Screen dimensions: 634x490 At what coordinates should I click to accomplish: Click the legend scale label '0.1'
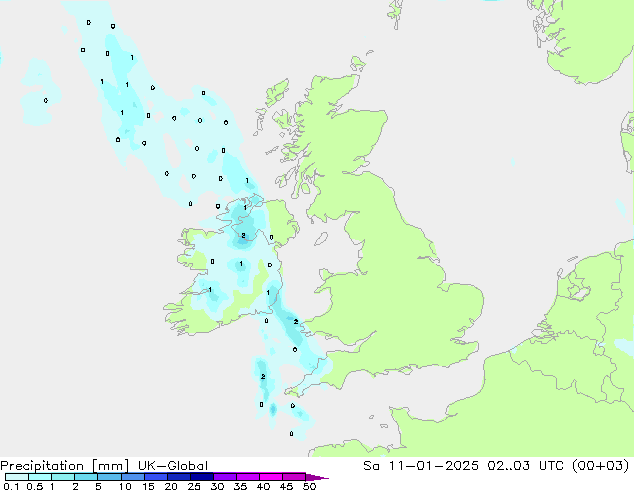11,486
